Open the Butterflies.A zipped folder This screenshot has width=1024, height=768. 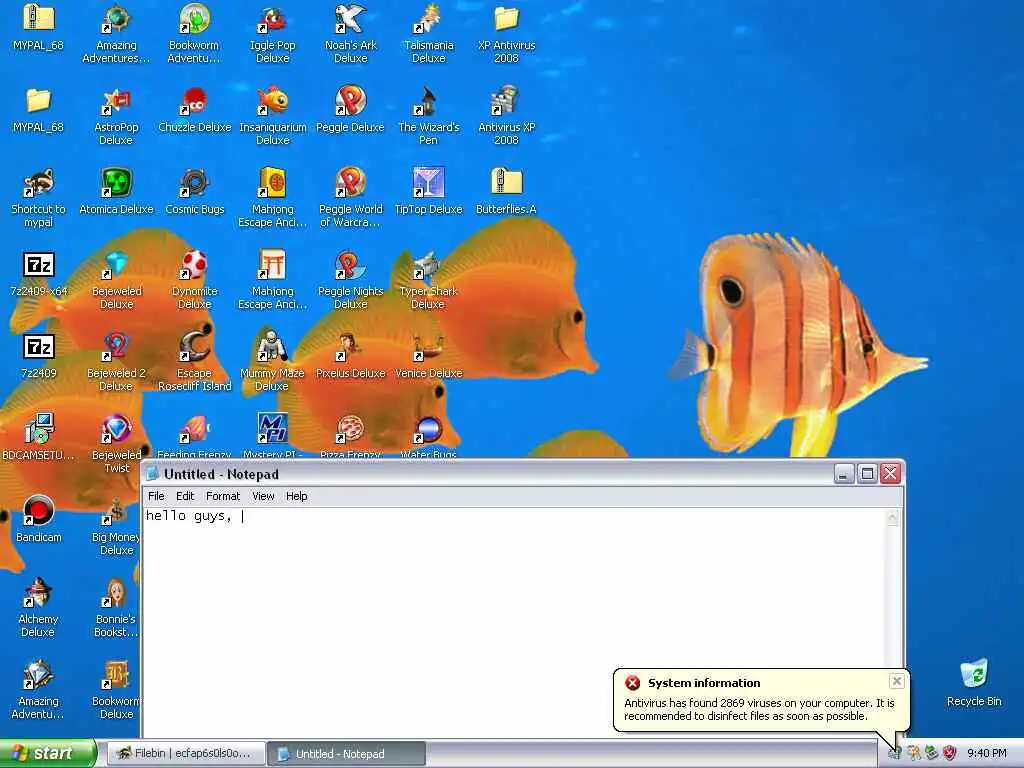click(506, 192)
